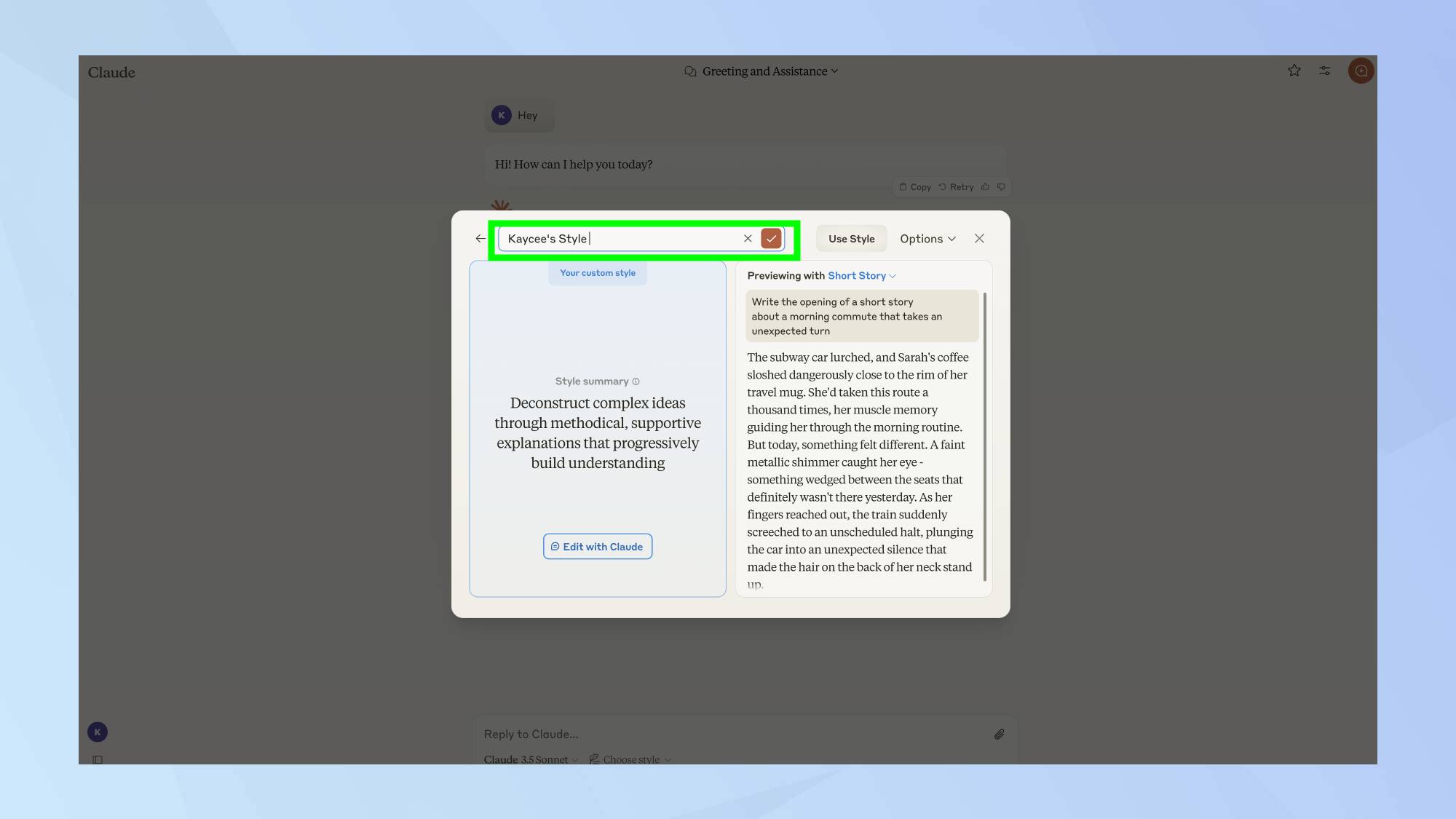
Task: Star this conversation
Action: tap(1294, 71)
